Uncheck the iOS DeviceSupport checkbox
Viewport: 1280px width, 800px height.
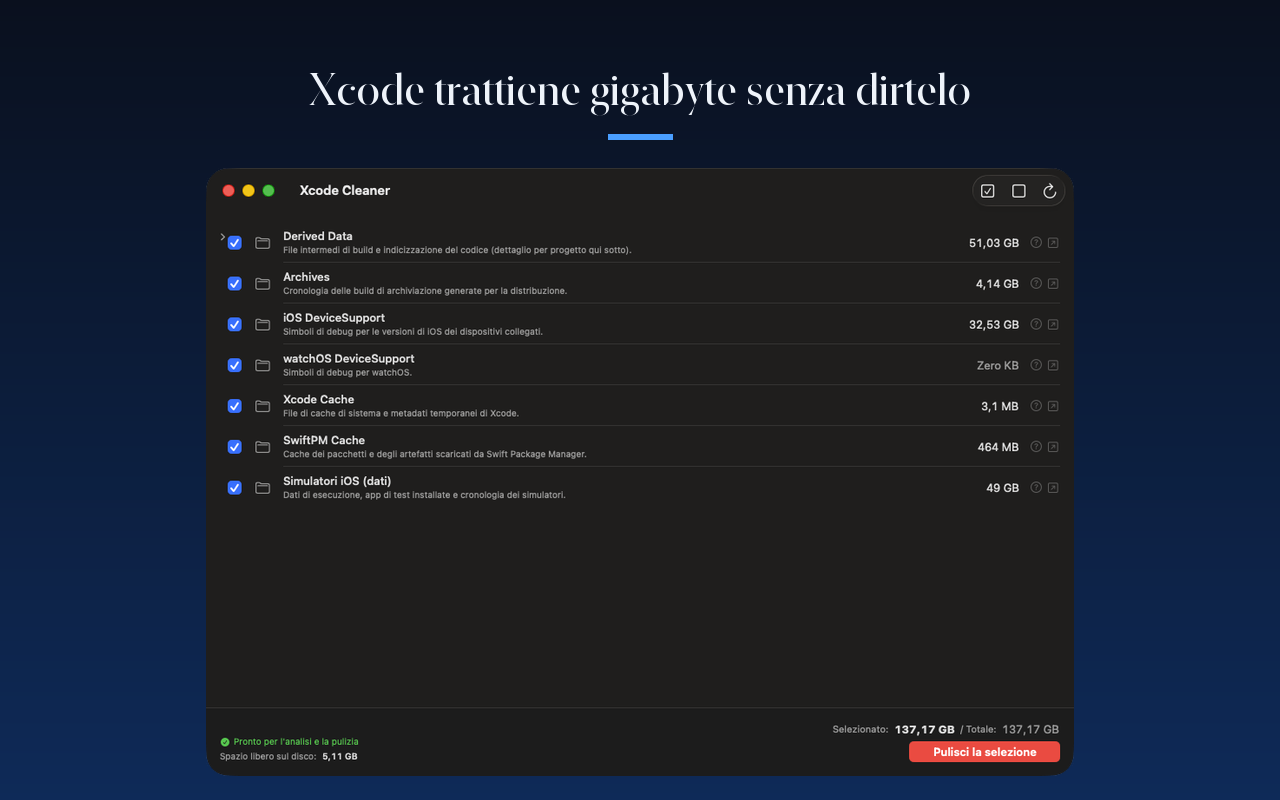click(234, 325)
